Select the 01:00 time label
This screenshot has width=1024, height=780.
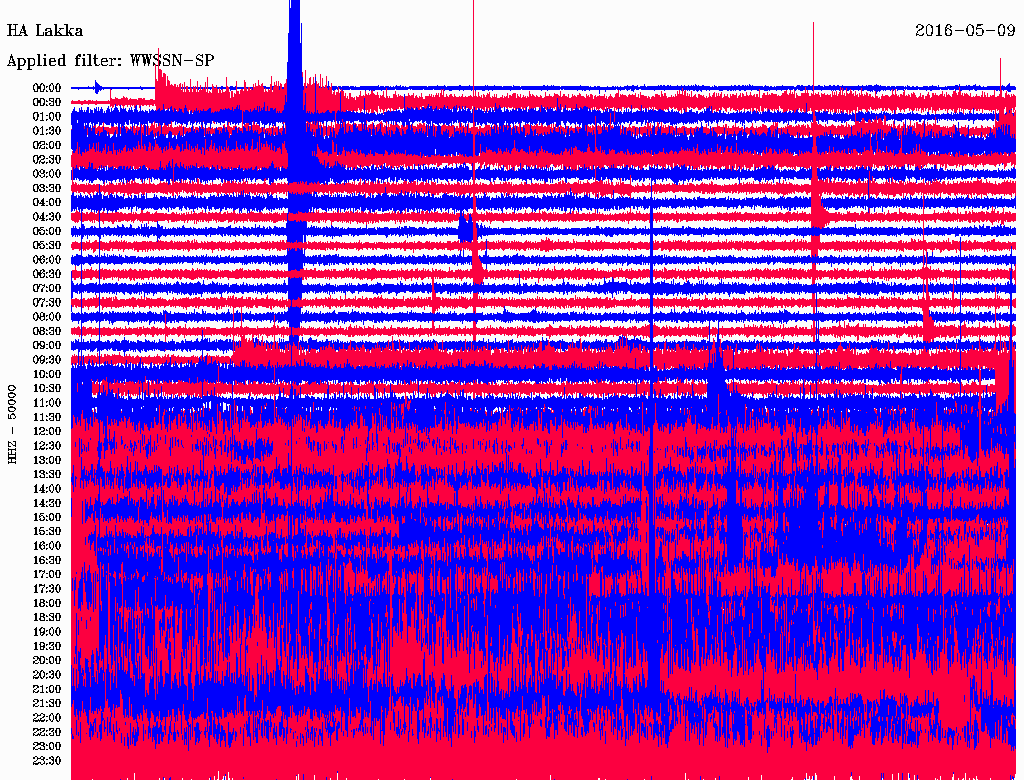coord(47,116)
